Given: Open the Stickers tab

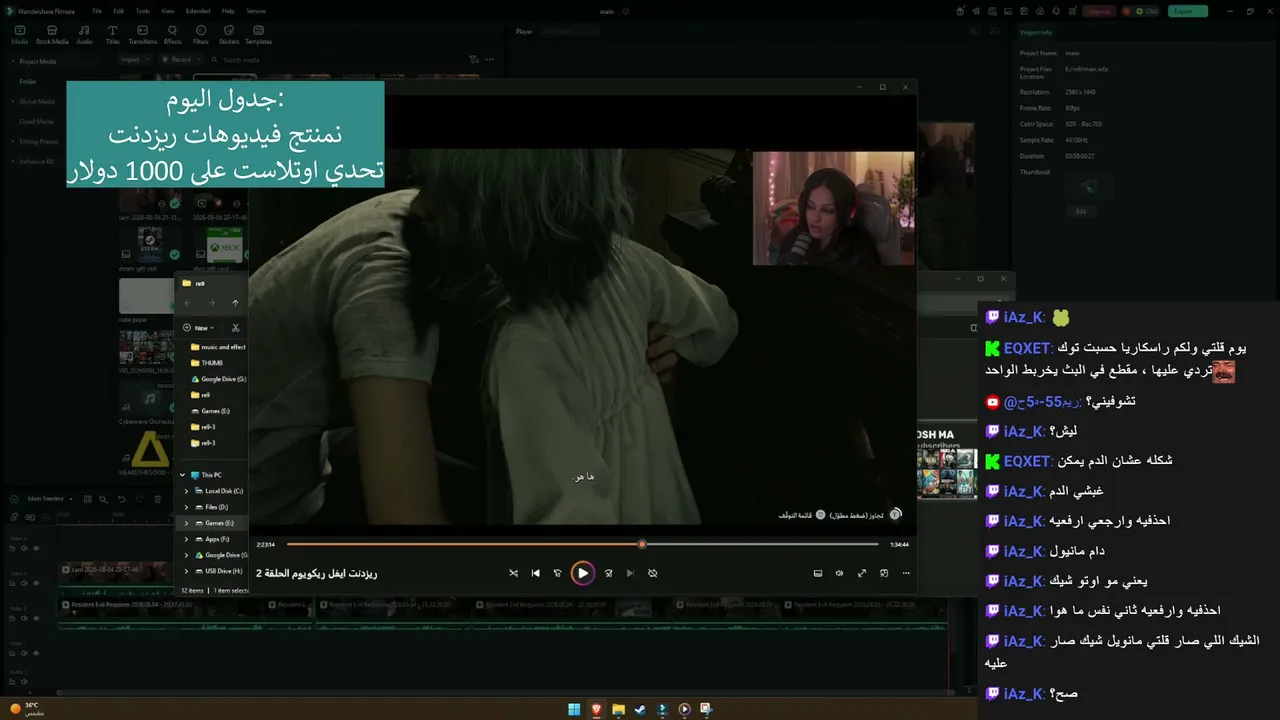Looking at the screenshot, I should point(229,35).
